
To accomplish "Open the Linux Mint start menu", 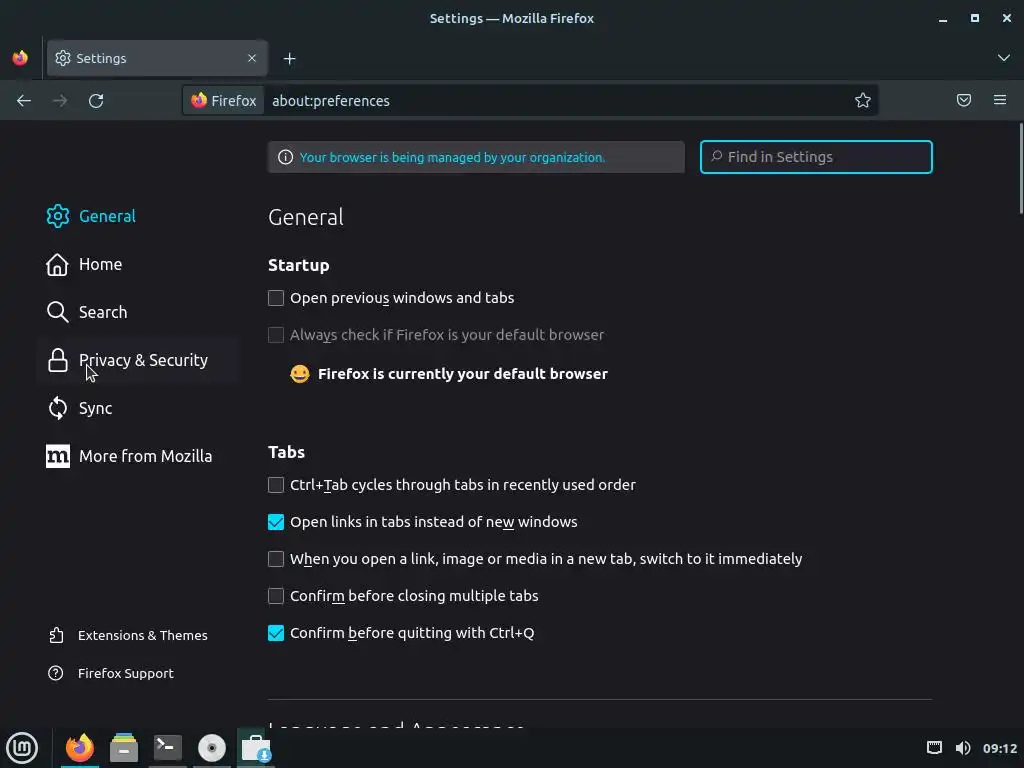I will click(x=22, y=747).
